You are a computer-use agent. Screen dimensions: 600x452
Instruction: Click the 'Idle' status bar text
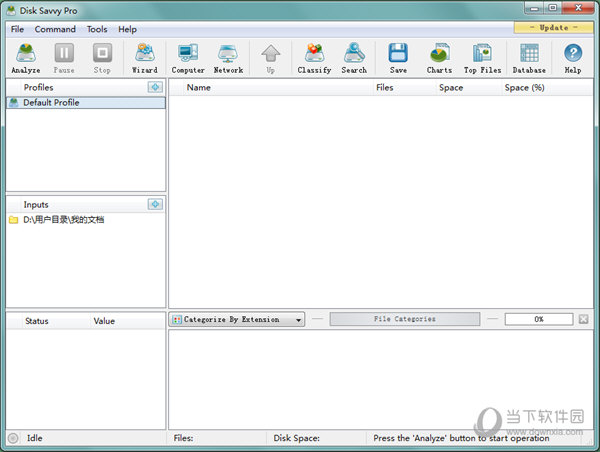34,438
